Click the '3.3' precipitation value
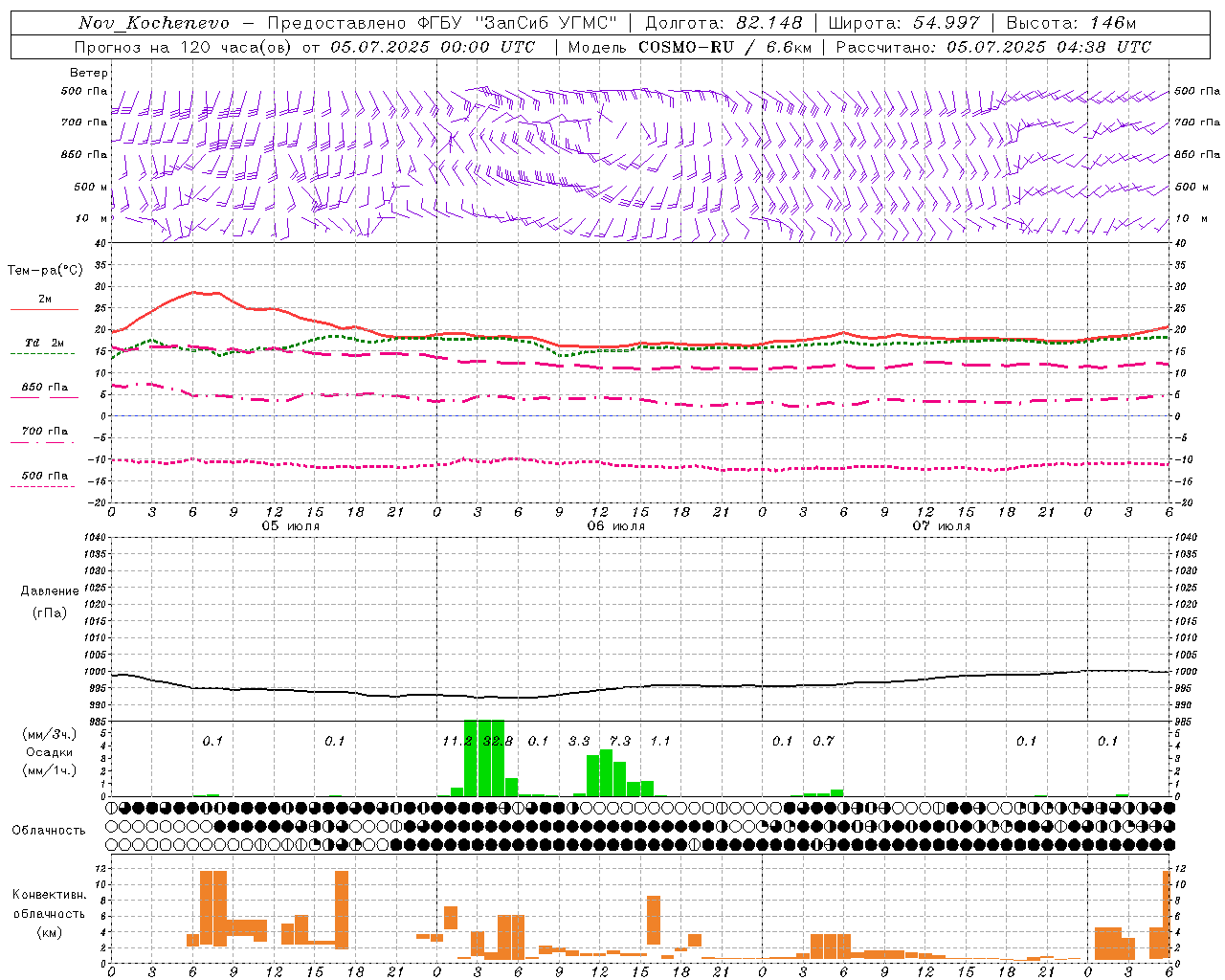 tap(579, 742)
